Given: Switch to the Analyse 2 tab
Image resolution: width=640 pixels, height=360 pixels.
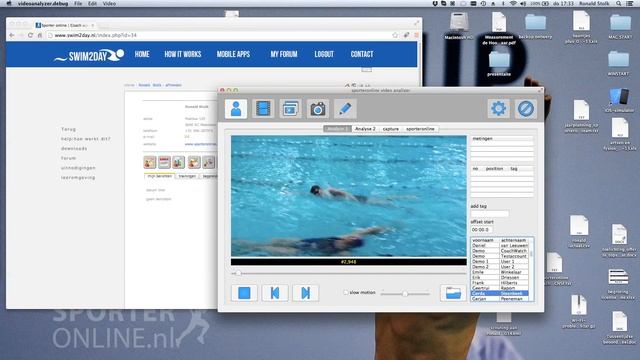Looking at the screenshot, I should [365, 129].
